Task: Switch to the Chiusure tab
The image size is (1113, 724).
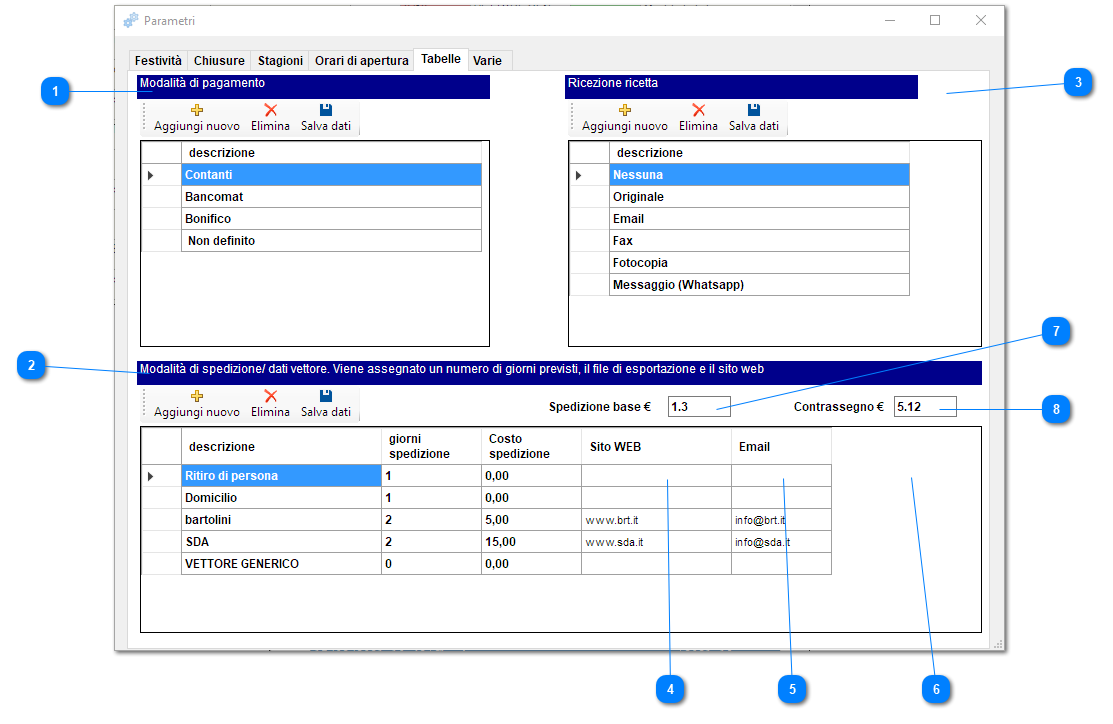Action: (219, 61)
